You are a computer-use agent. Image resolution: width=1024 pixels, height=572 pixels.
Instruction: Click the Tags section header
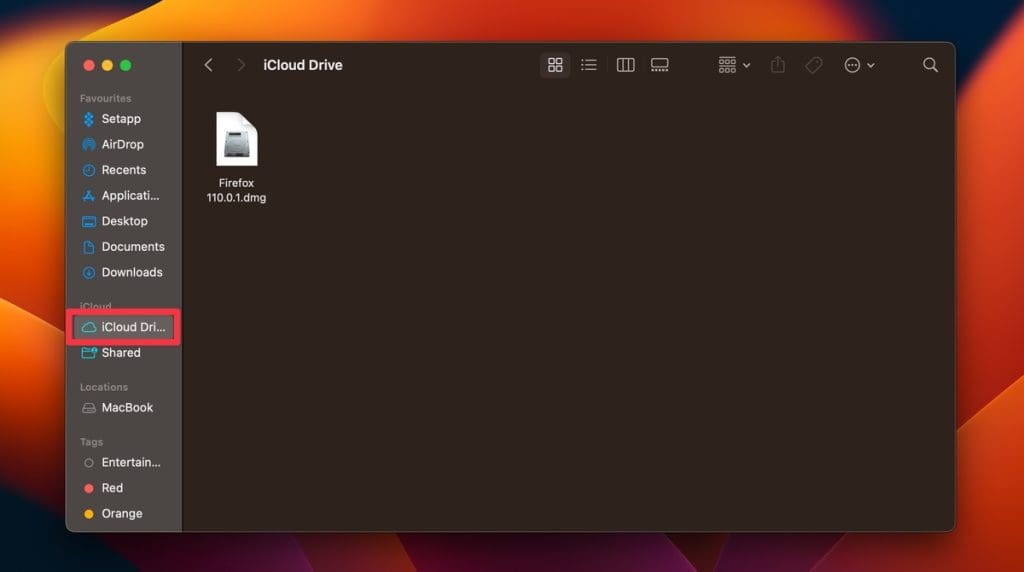pos(91,441)
